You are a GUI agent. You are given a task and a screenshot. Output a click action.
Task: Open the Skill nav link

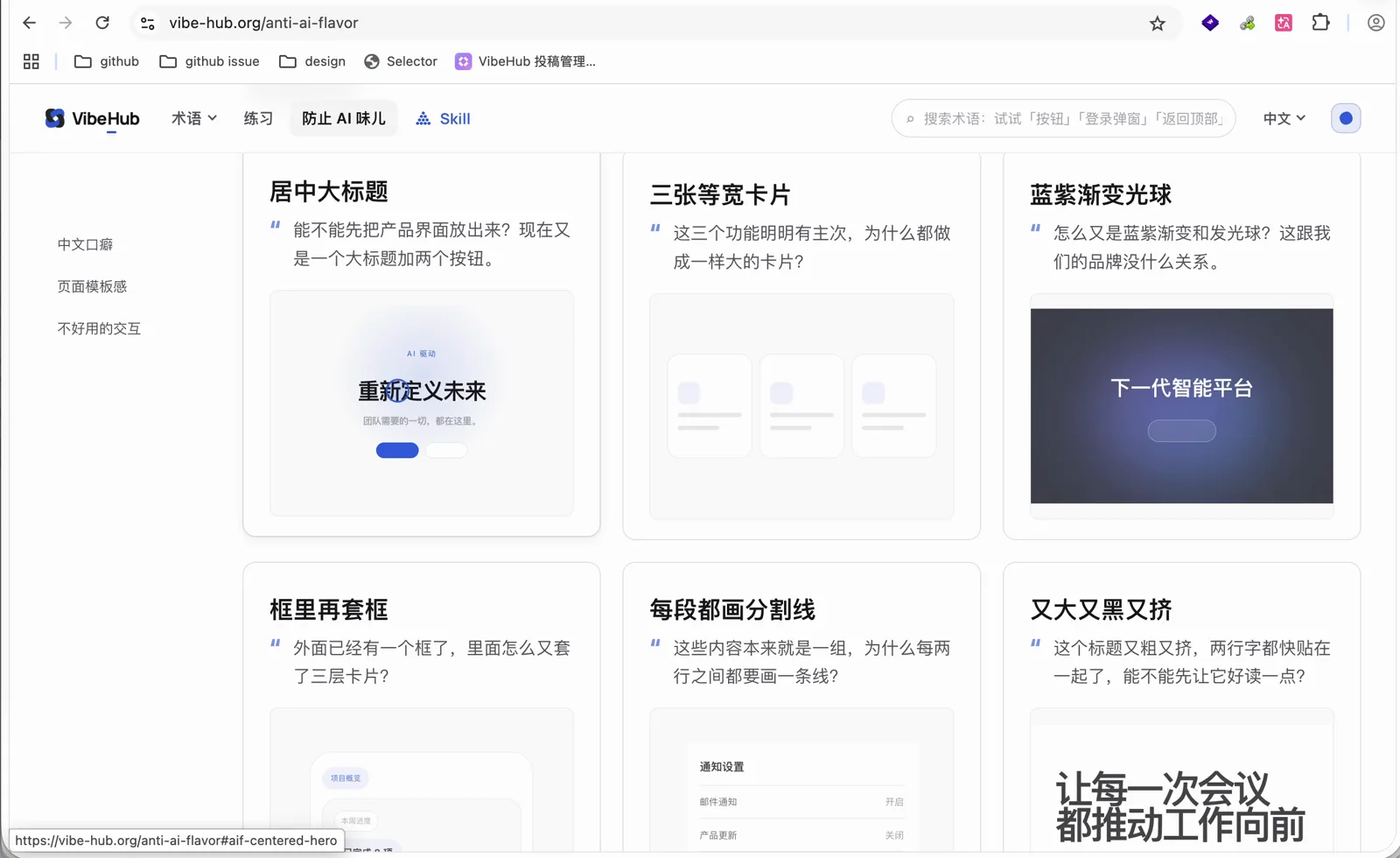point(443,118)
